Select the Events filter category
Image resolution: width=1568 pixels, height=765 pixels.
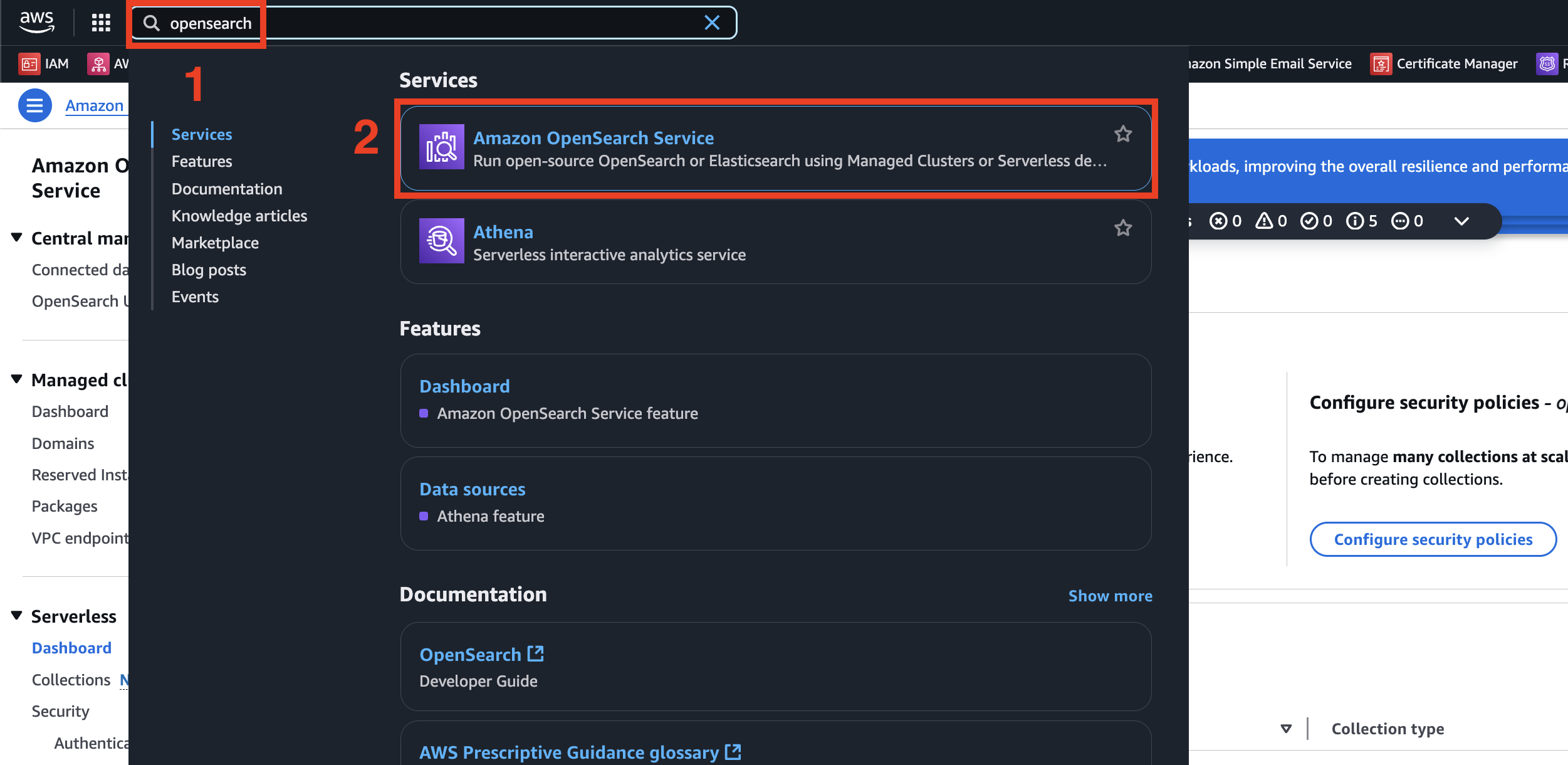click(x=195, y=297)
